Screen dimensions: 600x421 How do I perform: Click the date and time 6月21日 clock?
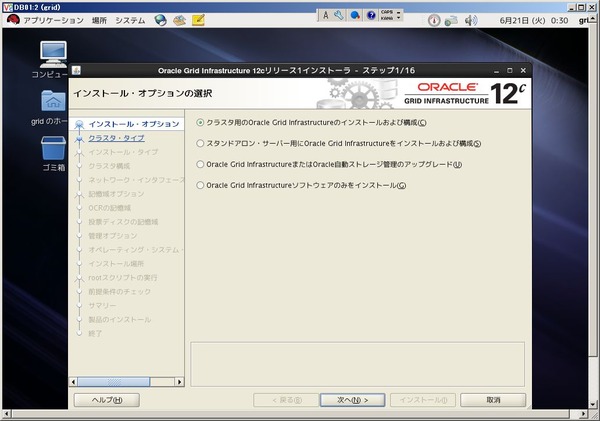(534, 21)
